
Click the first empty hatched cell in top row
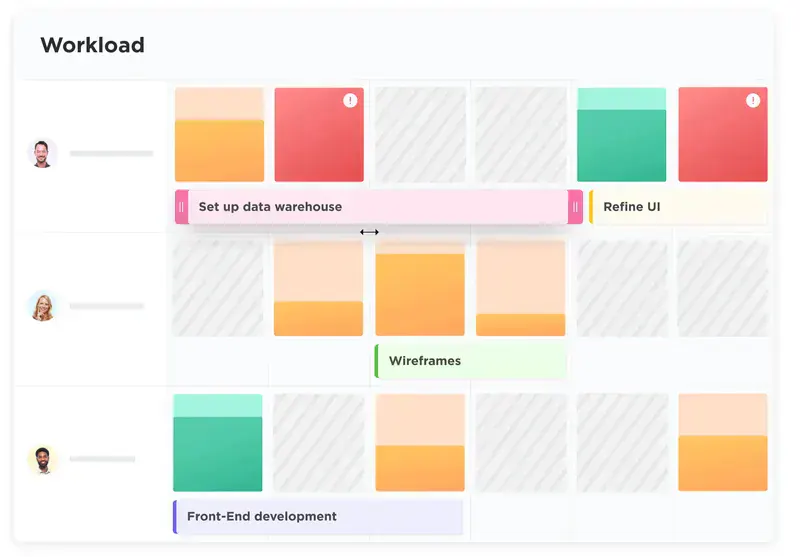click(x=420, y=135)
